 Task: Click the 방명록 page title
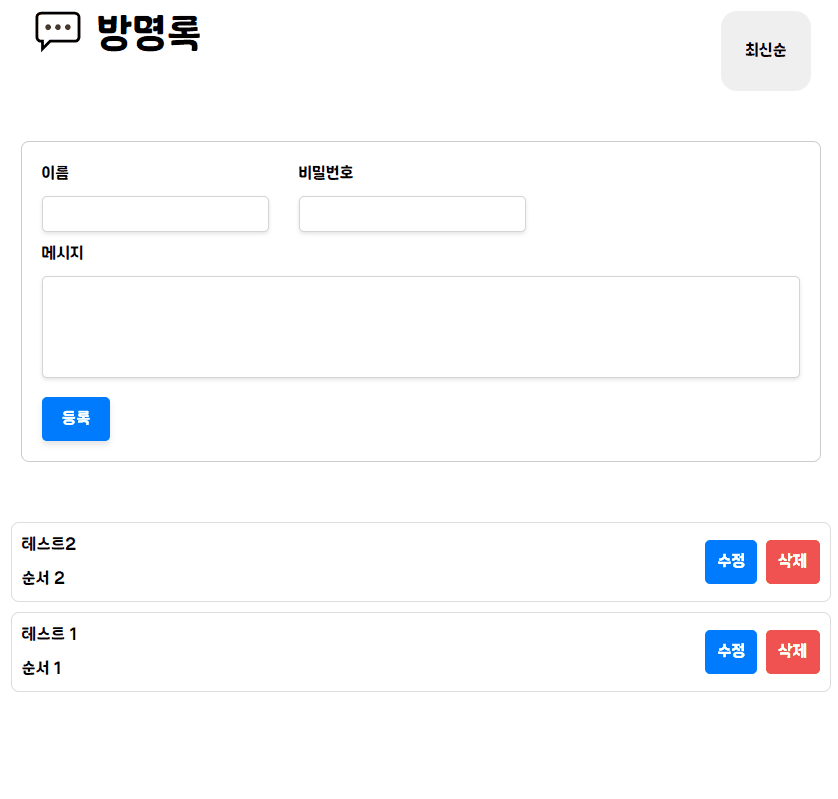[x=149, y=33]
